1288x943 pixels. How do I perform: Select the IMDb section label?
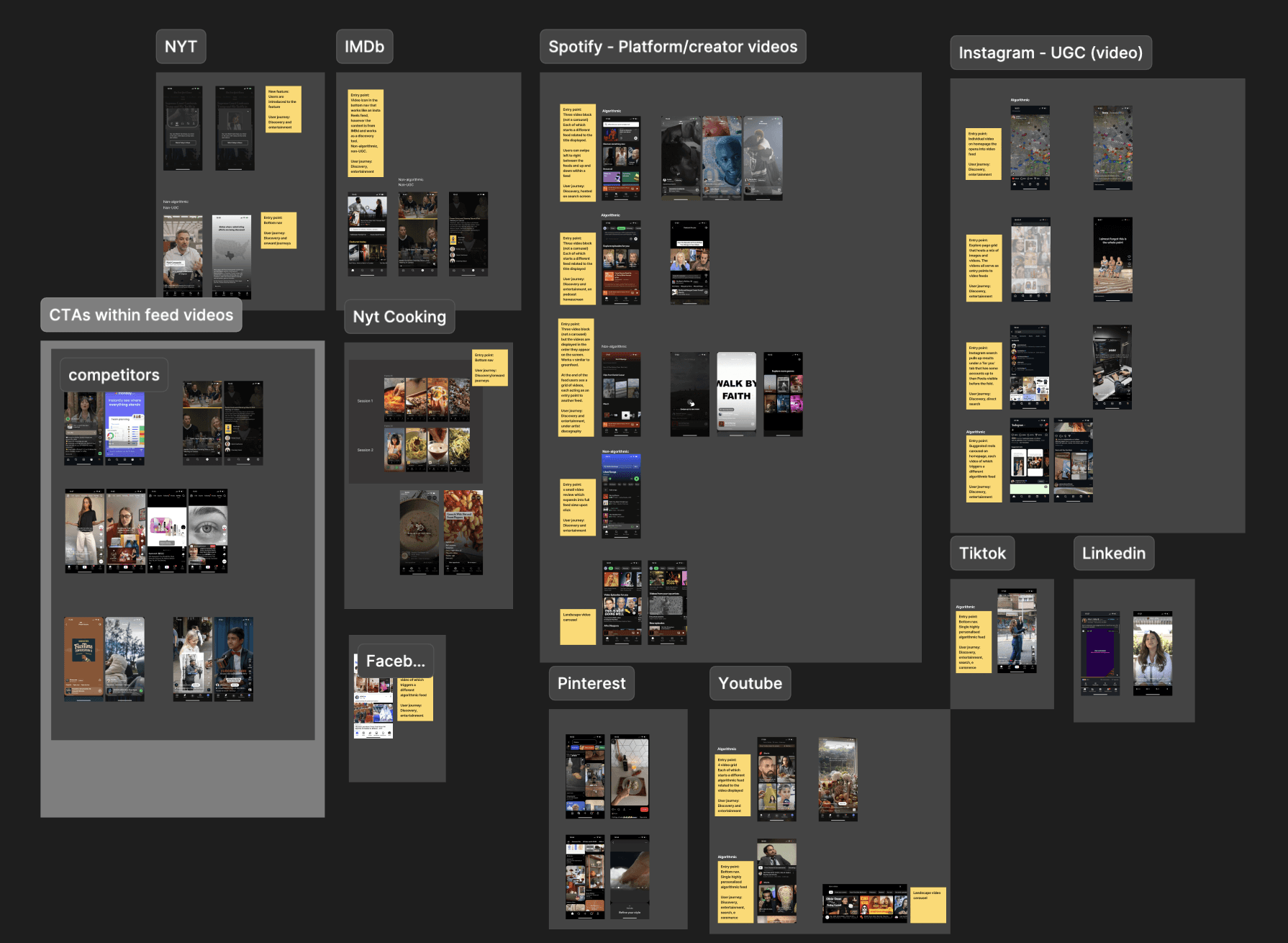click(364, 47)
